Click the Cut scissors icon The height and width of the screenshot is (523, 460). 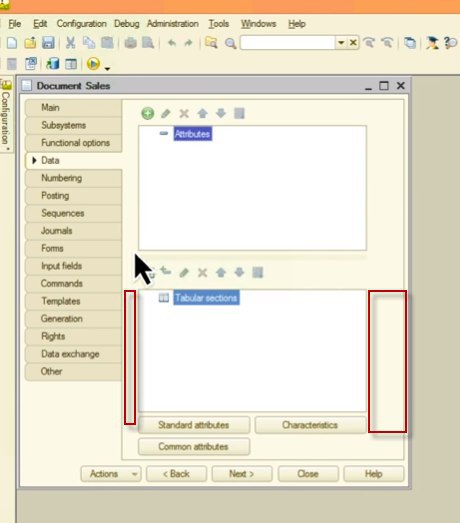(70, 43)
